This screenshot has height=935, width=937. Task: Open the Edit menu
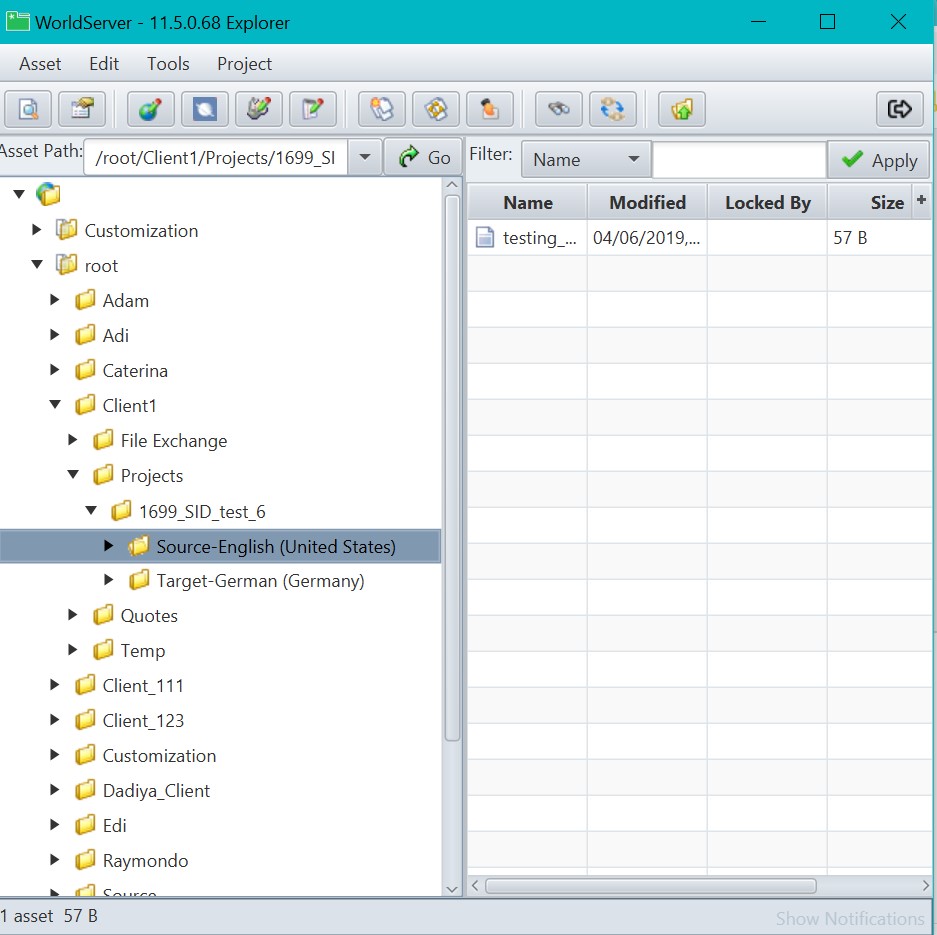tap(104, 63)
